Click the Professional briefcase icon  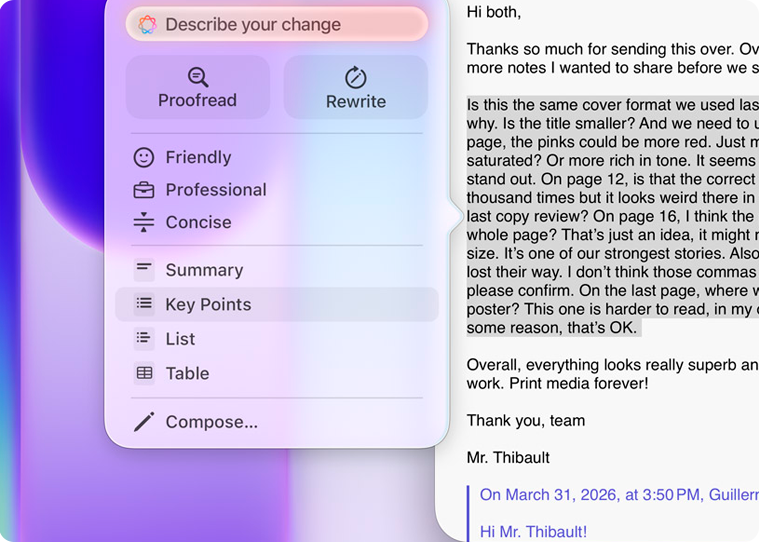click(144, 190)
